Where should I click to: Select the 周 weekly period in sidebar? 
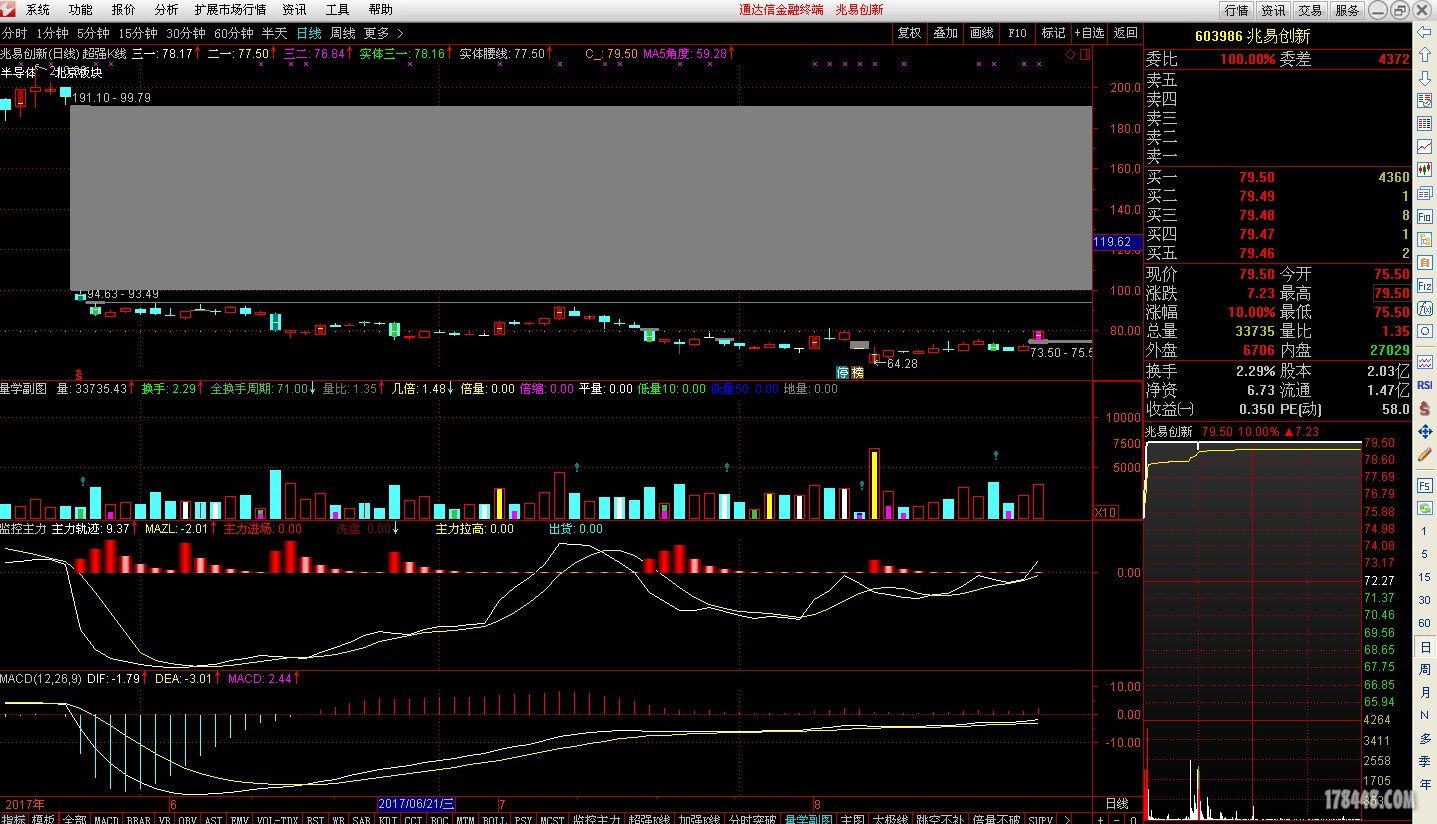click(1425, 670)
